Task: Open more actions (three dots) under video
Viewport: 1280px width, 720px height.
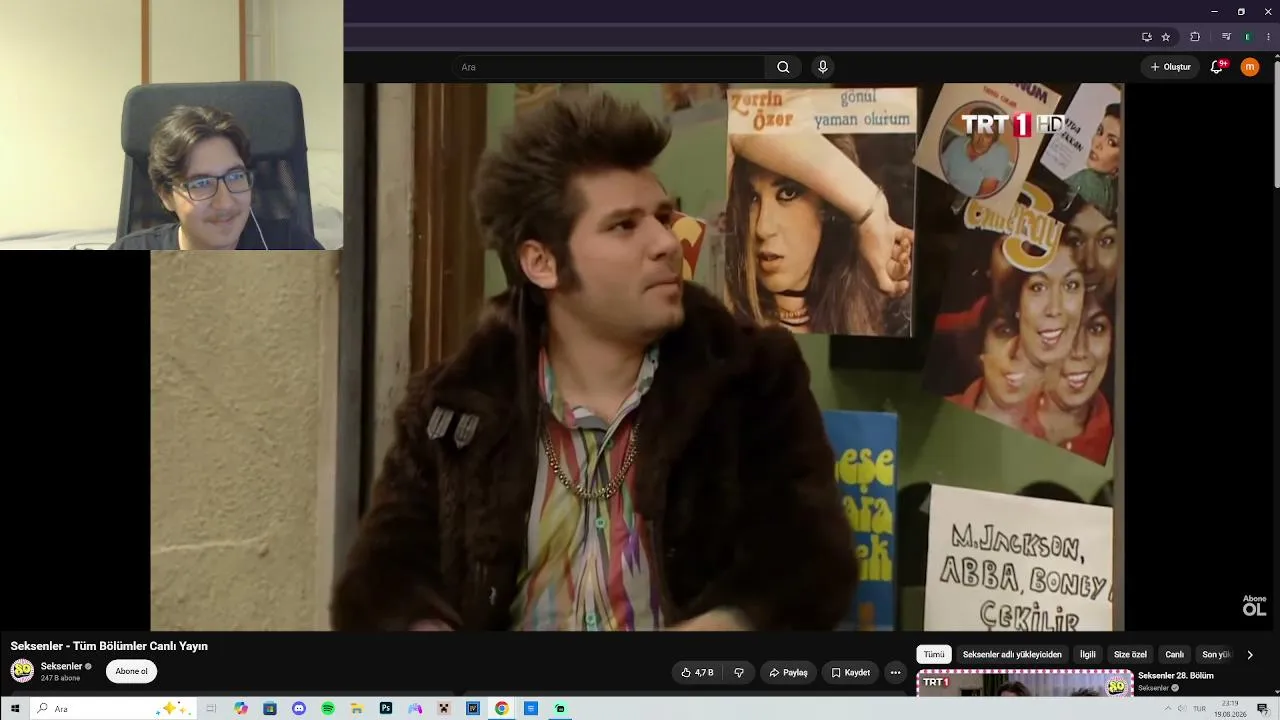Action: click(895, 673)
